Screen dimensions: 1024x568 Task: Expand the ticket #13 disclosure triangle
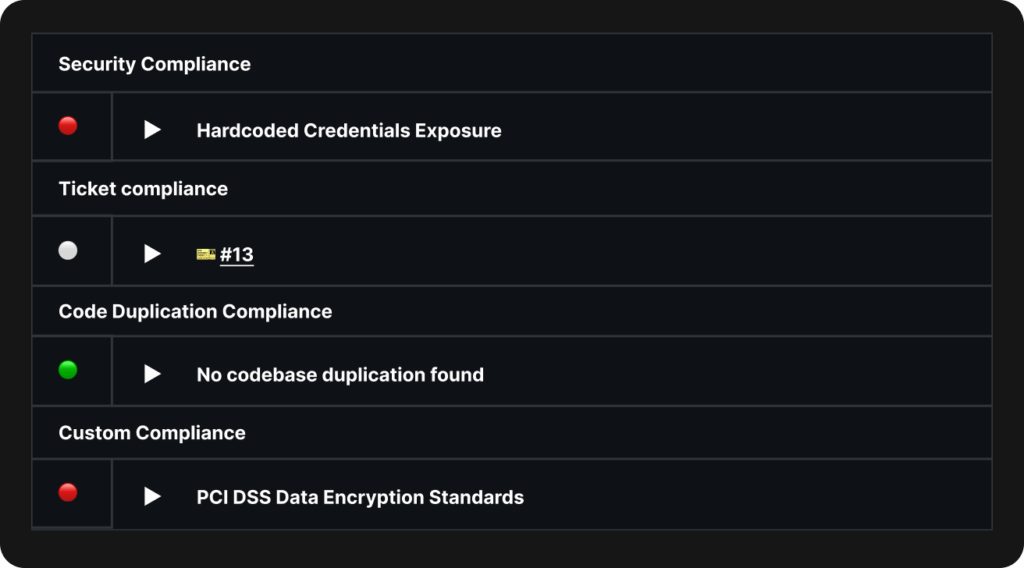coord(152,254)
